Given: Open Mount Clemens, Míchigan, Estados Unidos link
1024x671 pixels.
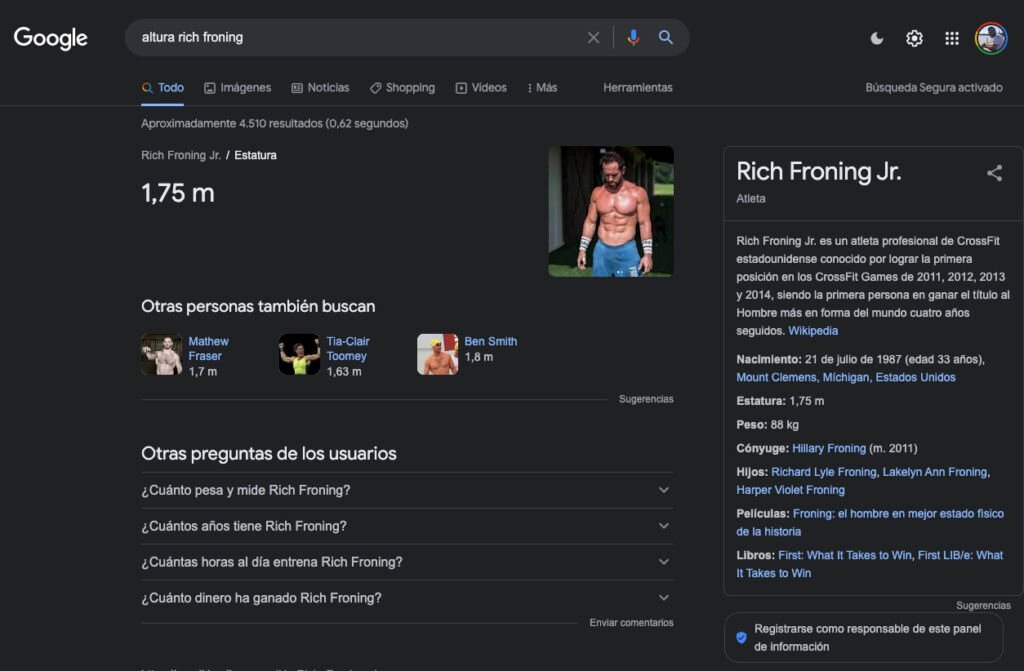Looking at the screenshot, I should tap(846, 377).
